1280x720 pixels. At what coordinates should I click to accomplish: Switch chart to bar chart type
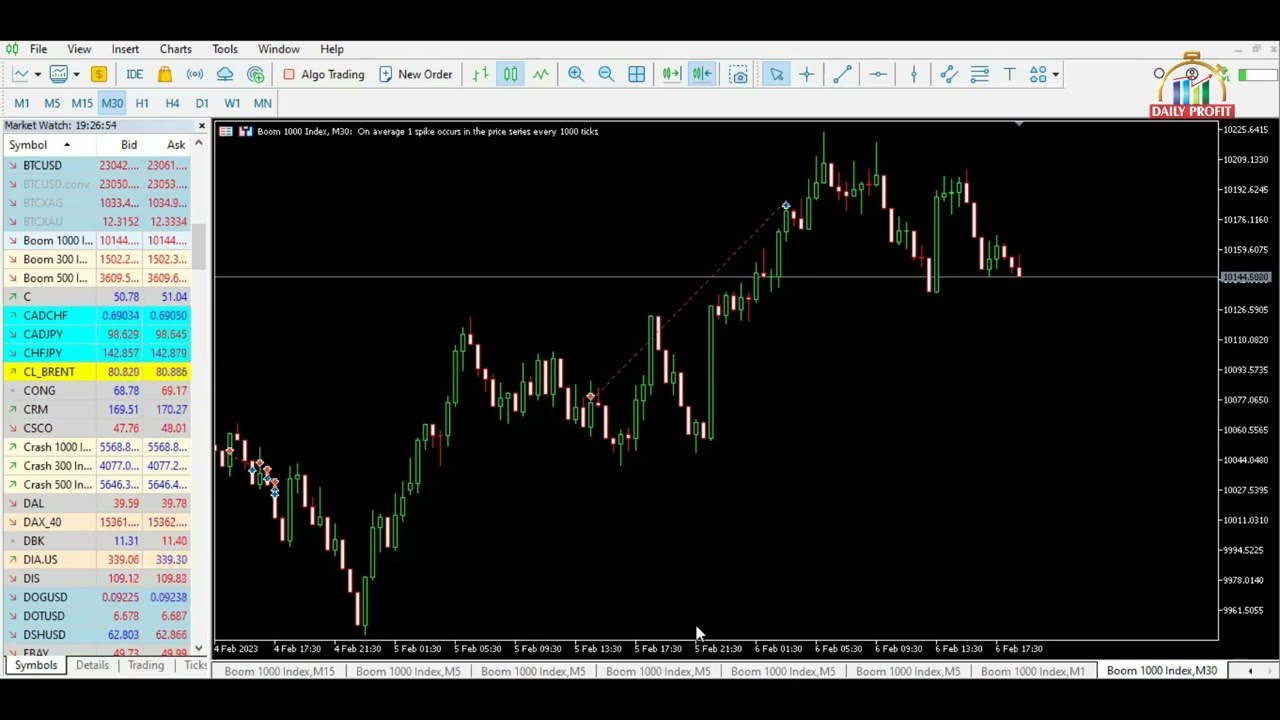point(481,74)
